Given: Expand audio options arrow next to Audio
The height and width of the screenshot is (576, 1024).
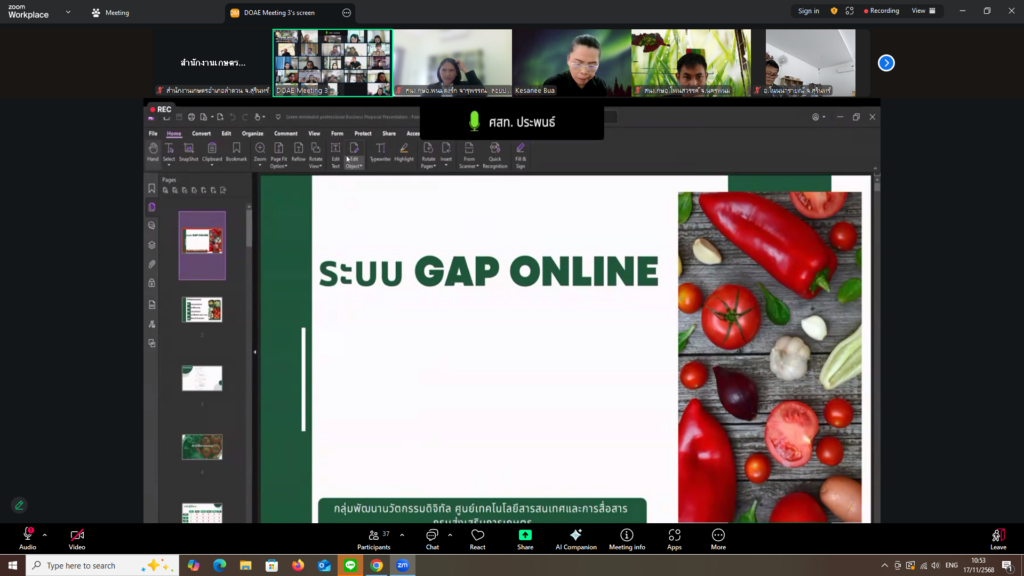Looking at the screenshot, I should 45,534.
